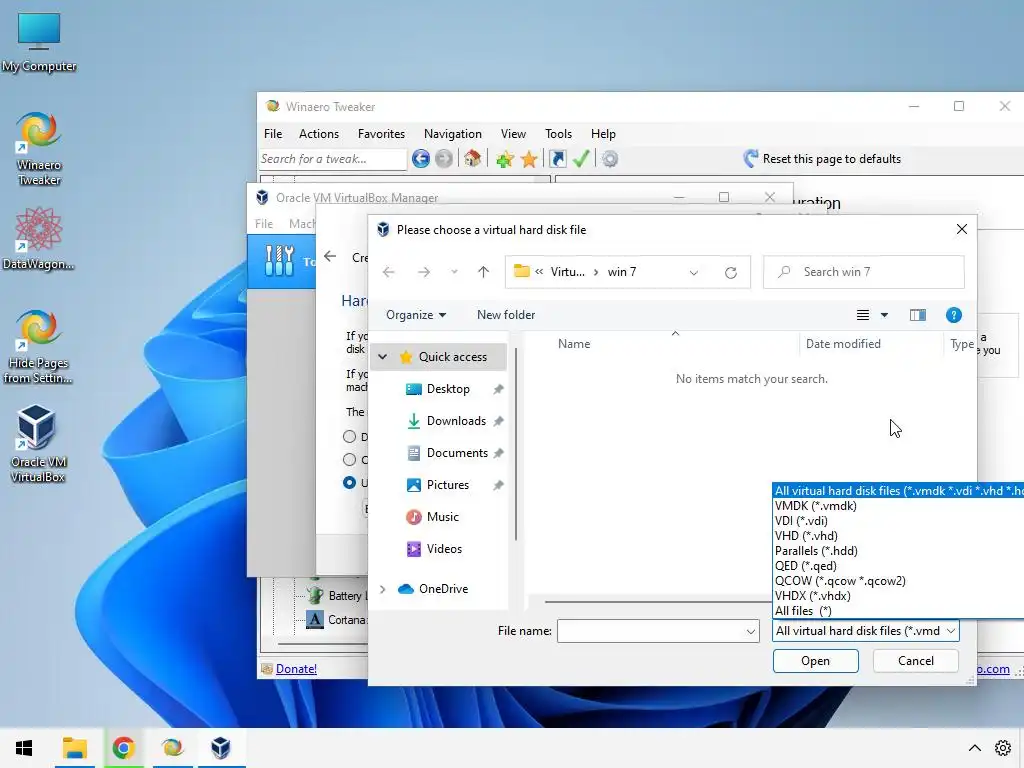This screenshot has width=1024, height=768.
Task: Expand OneDrive tree node
Action: click(x=383, y=589)
